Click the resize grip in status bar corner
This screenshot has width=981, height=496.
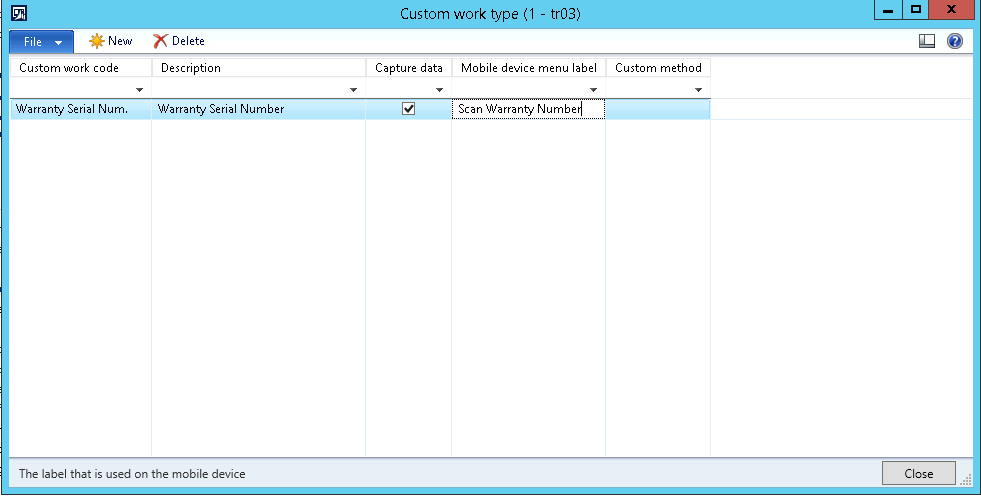(966, 480)
